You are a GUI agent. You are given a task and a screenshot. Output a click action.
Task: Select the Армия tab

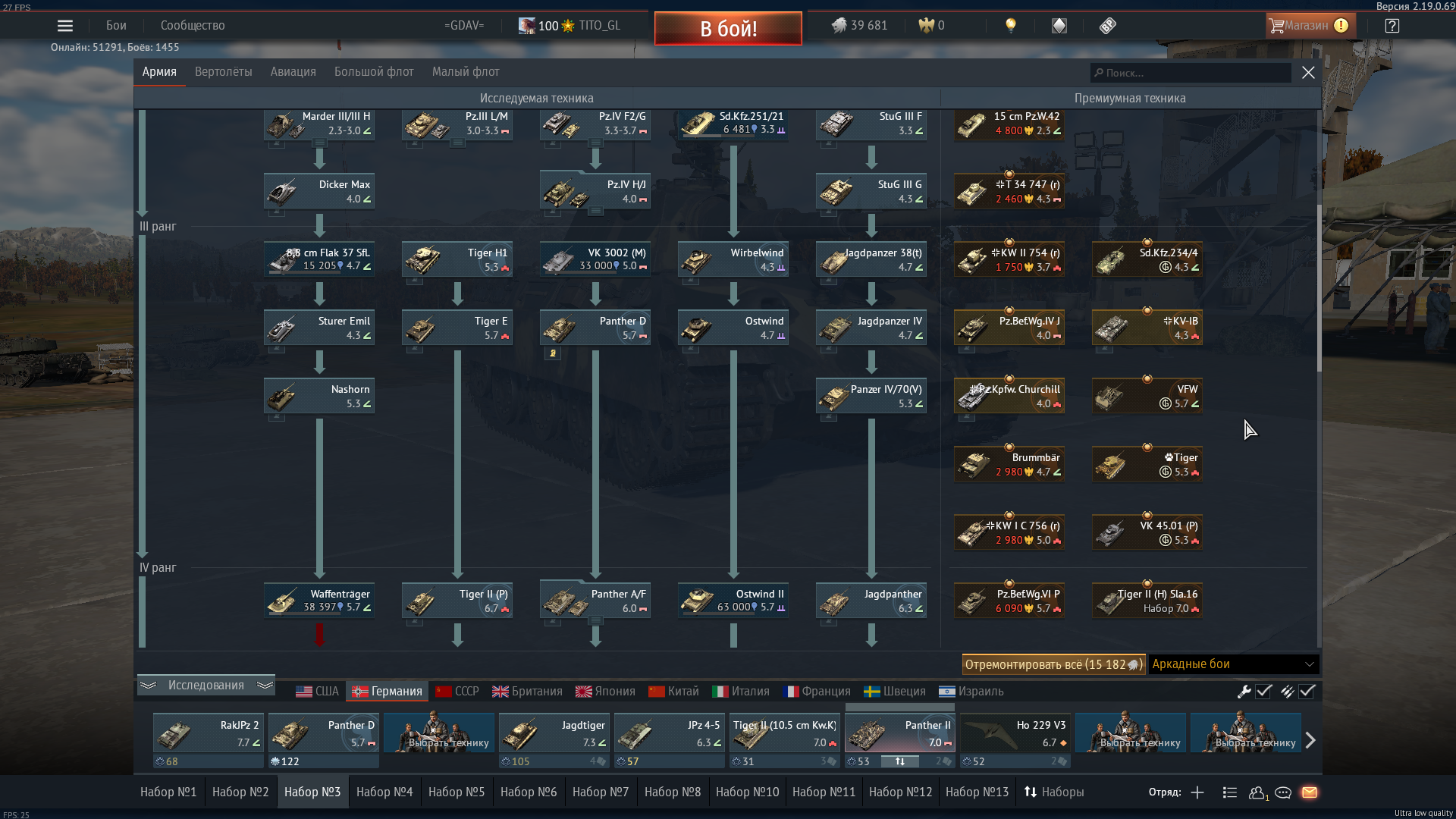click(159, 72)
